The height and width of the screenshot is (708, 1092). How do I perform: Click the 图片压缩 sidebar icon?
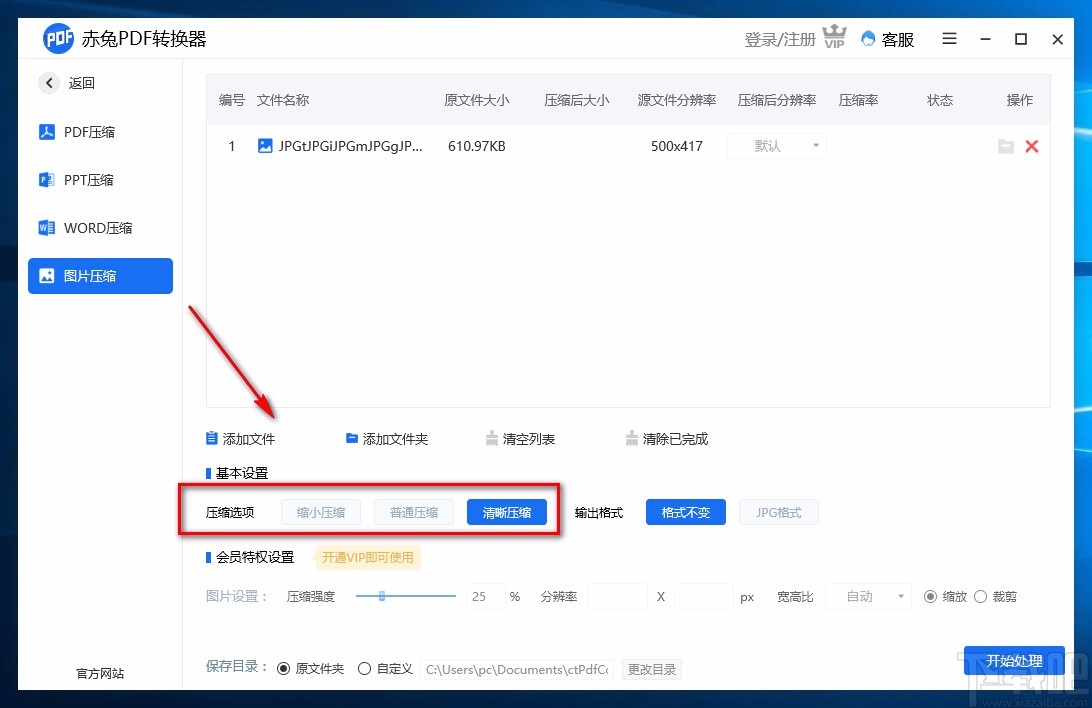[x=93, y=276]
